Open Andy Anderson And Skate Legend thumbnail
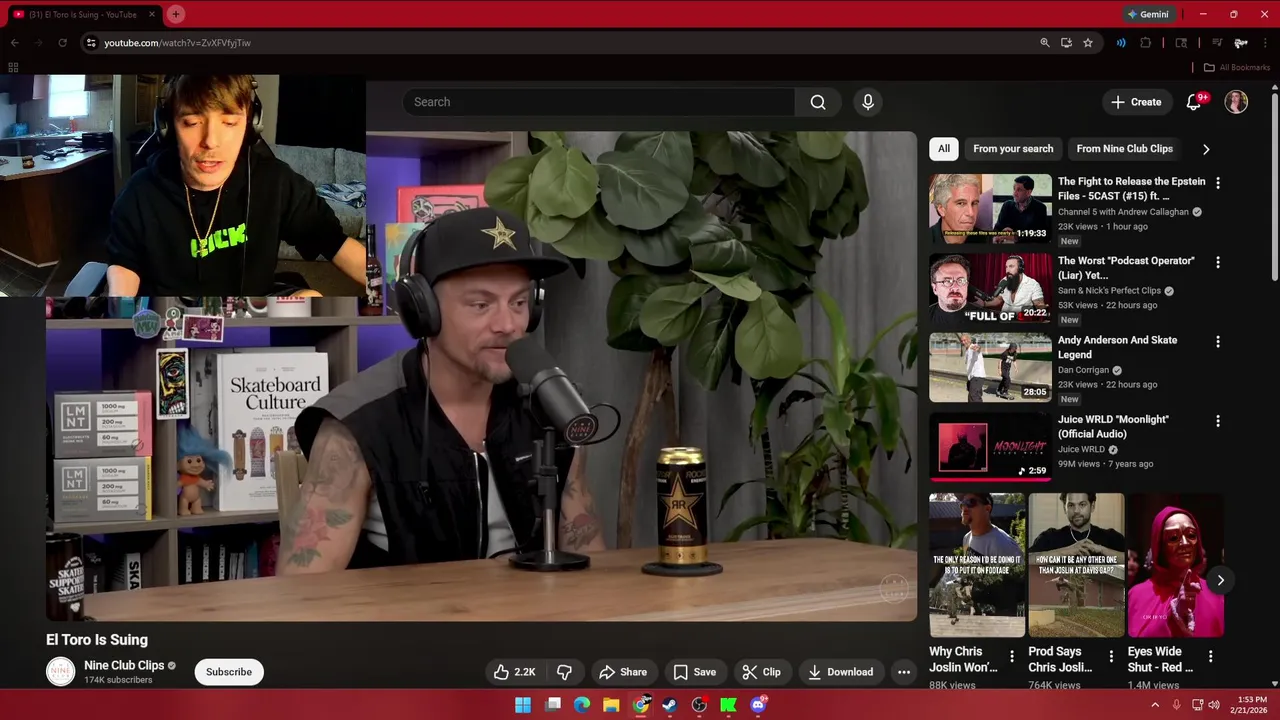Viewport: 1280px width, 720px height. pyautogui.click(x=990, y=367)
